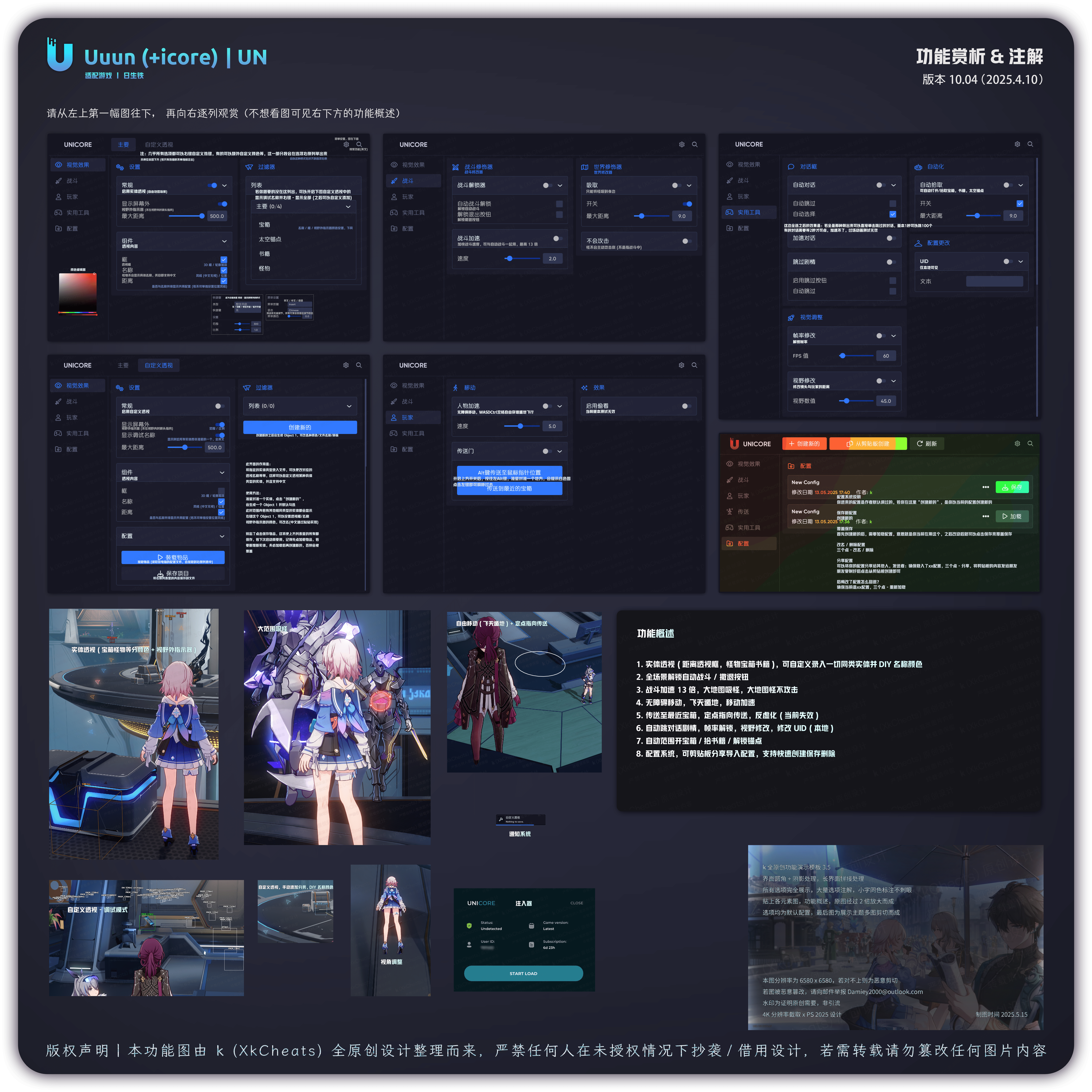This screenshot has width=1092, height=1092.
Task: Click the red UNICORE logo in the orange window
Action: (734, 444)
